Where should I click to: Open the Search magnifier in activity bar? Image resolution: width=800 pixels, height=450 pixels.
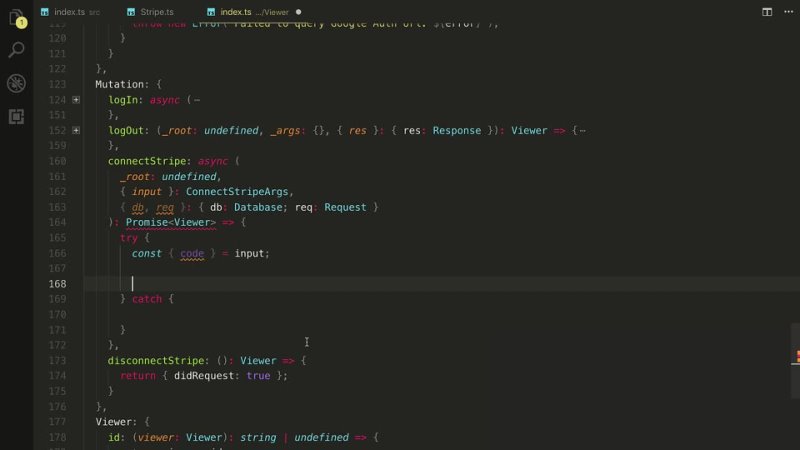pyautogui.click(x=16, y=50)
